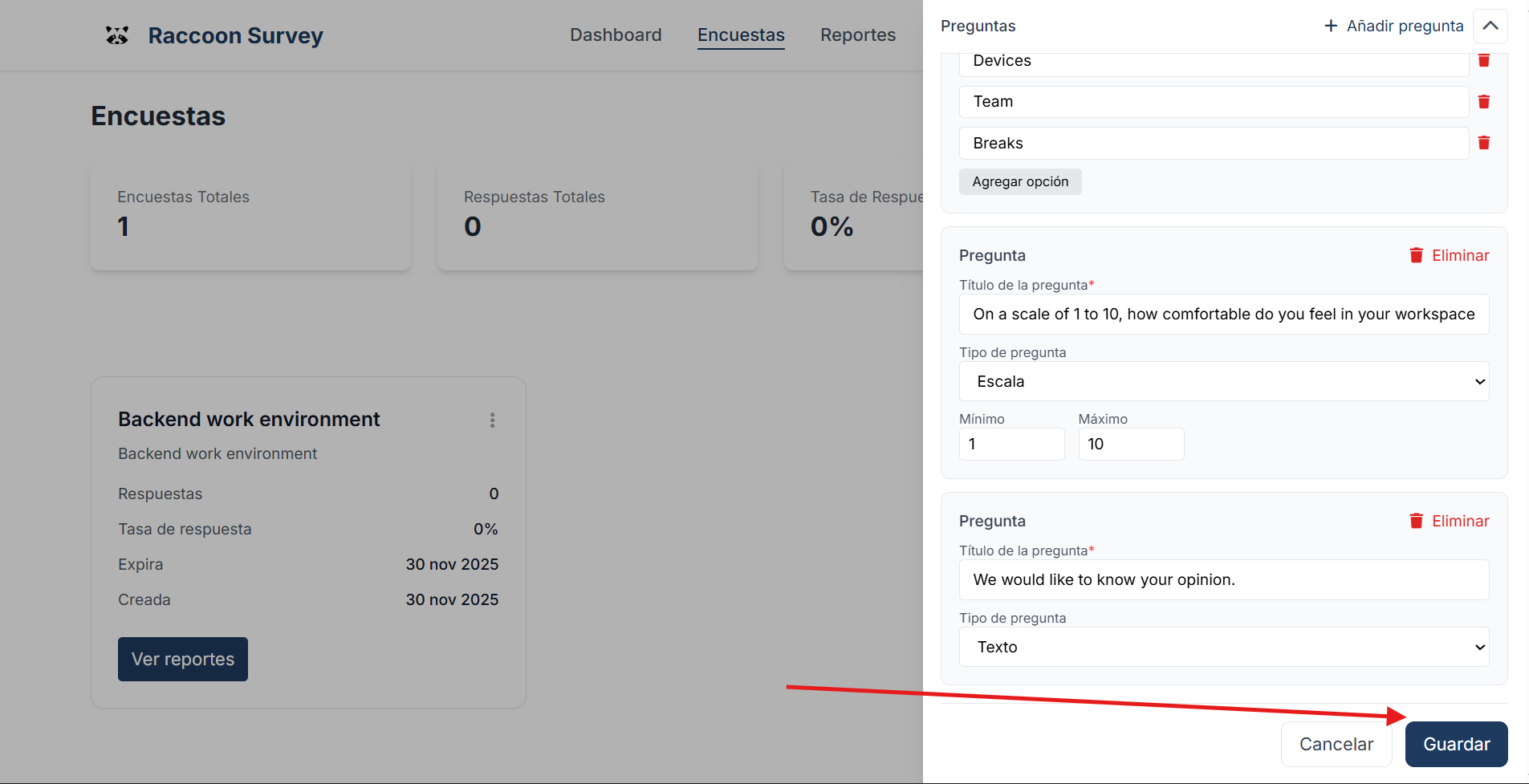This screenshot has height=784, width=1529.
Task: Go to the Dashboard tab
Action: pyautogui.click(x=616, y=35)
